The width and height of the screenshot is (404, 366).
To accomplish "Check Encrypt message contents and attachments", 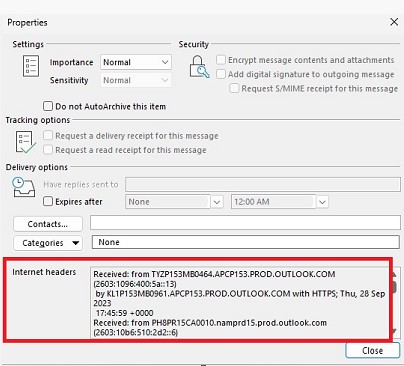I will (221, 60).
